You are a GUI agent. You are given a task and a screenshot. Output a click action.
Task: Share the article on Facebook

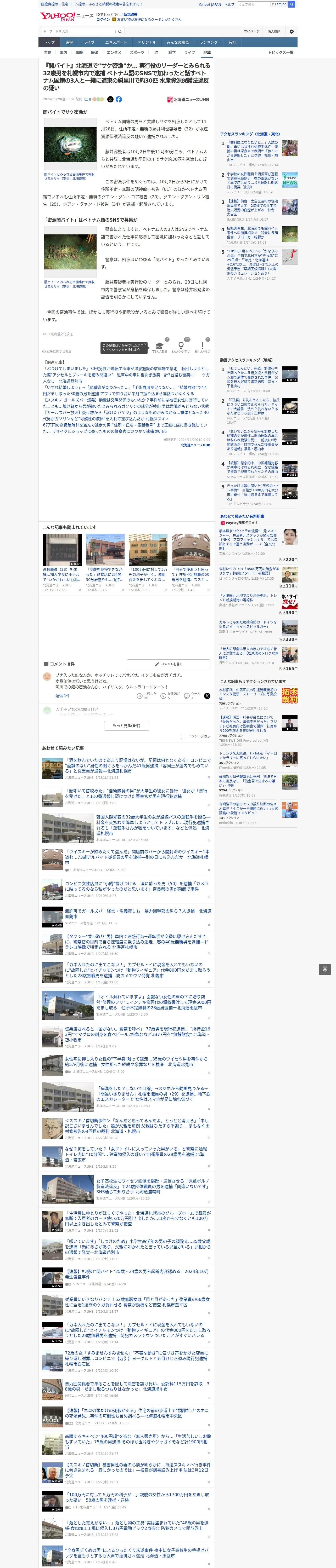[119, 99]
